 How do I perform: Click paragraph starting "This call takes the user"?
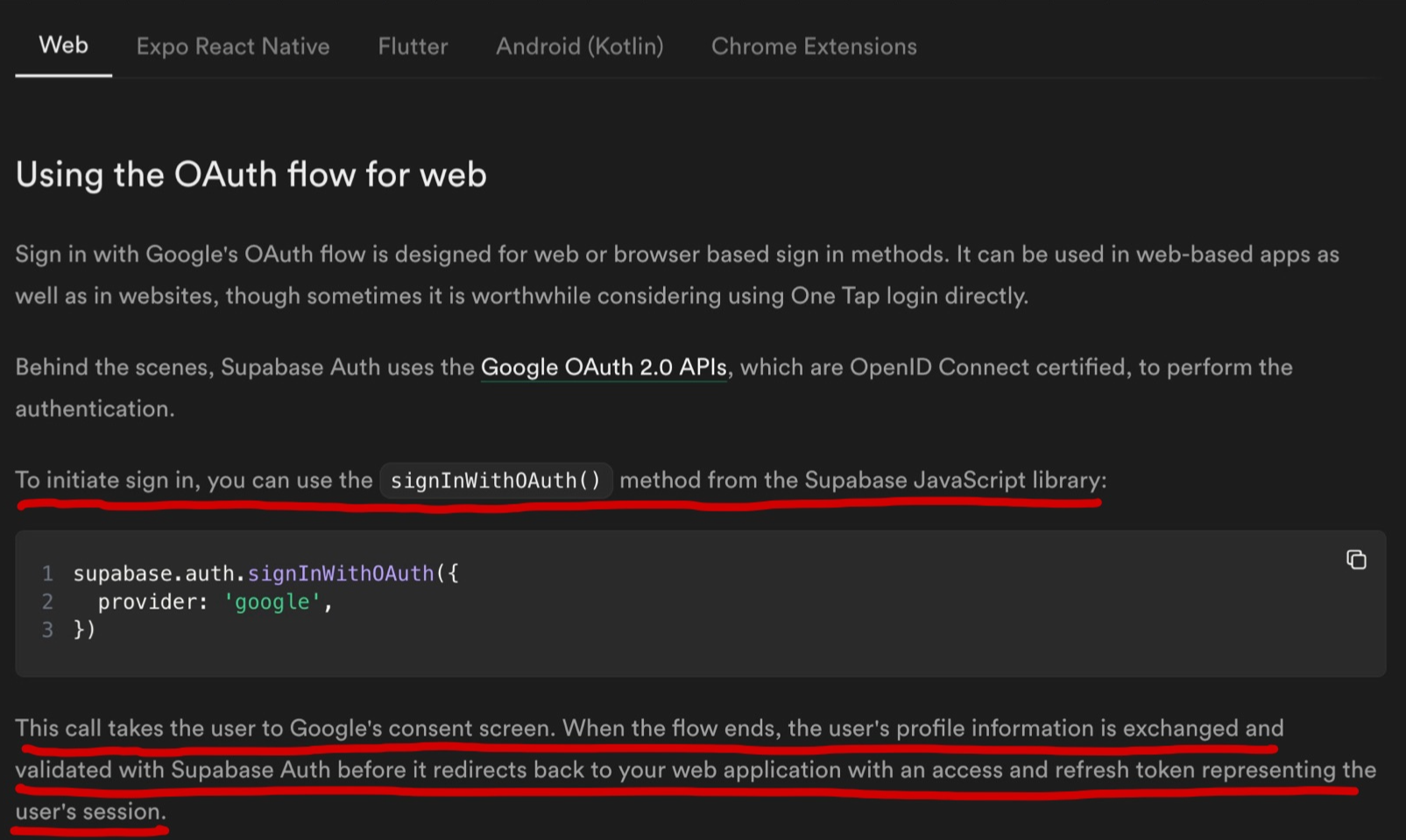[696, 770]
